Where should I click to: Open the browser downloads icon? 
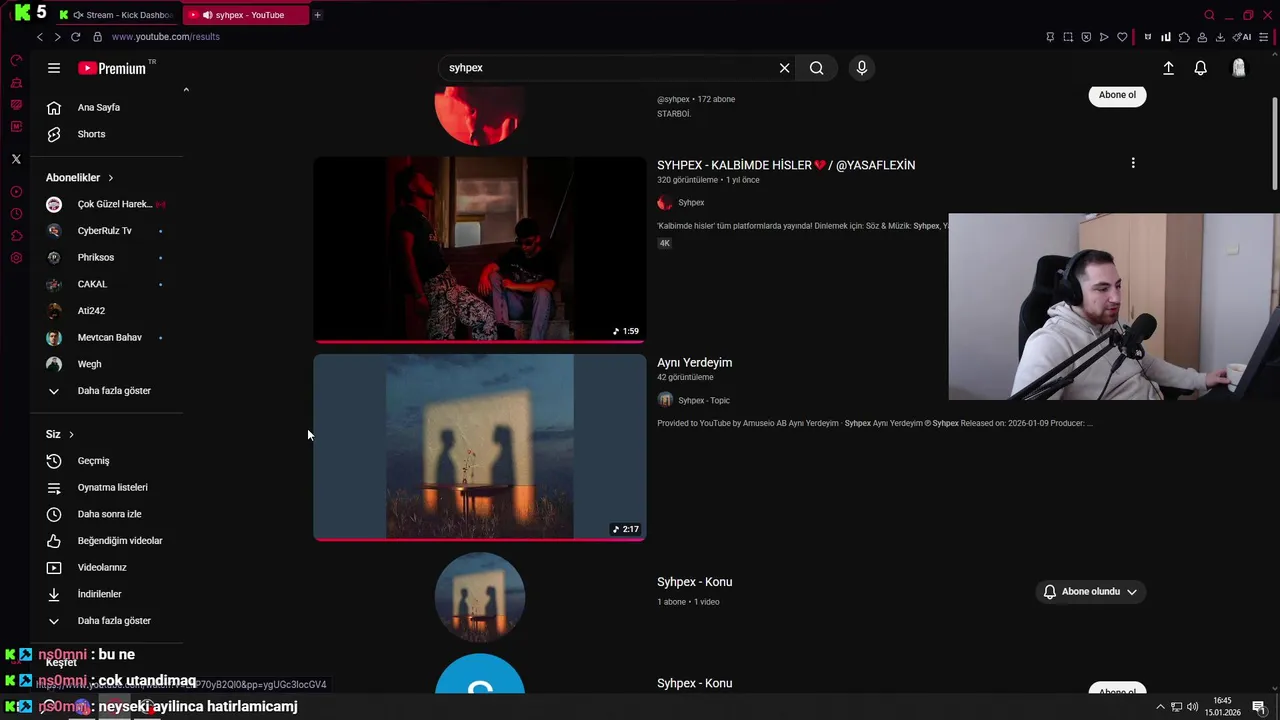[x=1220, y=37]
